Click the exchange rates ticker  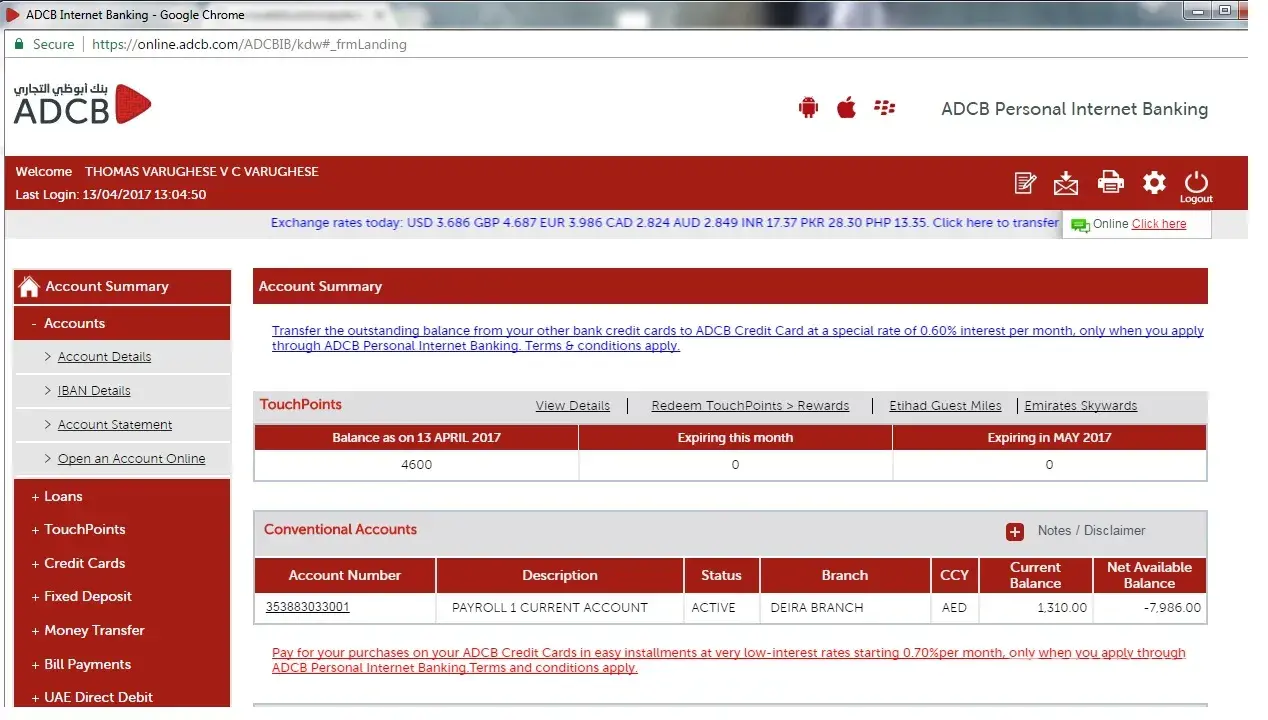point(664,223)
